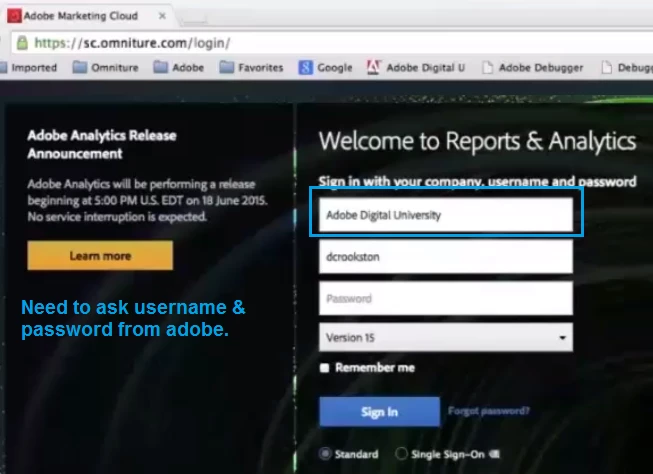Click the company field with Adobe Digital University
The width and height of the screenshot is (653, 474).
coord(446,215)
